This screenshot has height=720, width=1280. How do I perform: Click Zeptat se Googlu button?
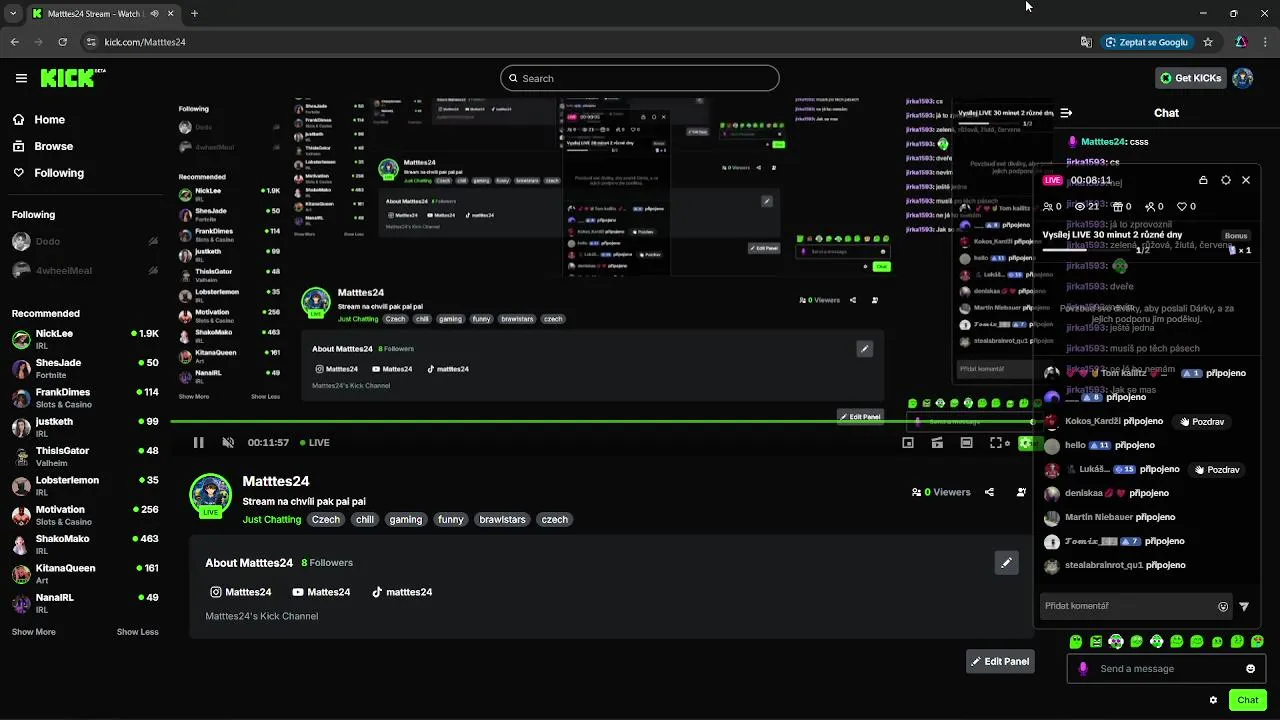(1146, 42)
